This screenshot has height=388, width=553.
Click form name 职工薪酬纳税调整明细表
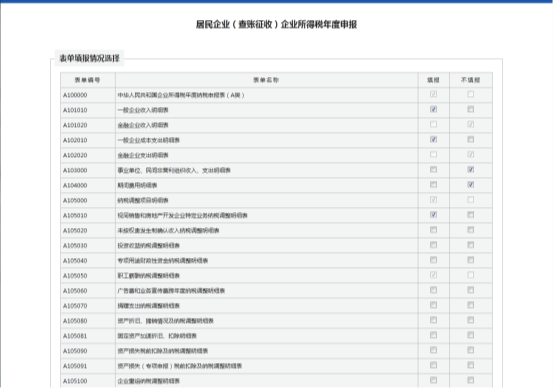click(148, 275)
